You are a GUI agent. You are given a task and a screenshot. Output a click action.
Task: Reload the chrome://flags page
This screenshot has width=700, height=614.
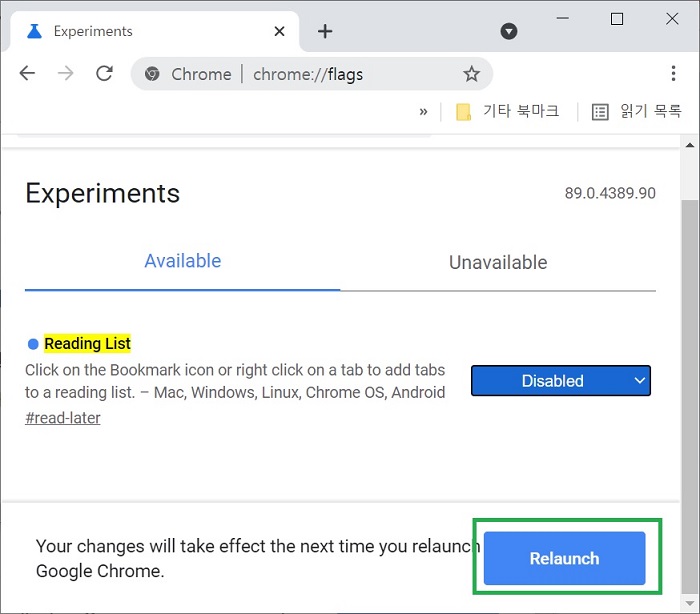tap(104, 73)
